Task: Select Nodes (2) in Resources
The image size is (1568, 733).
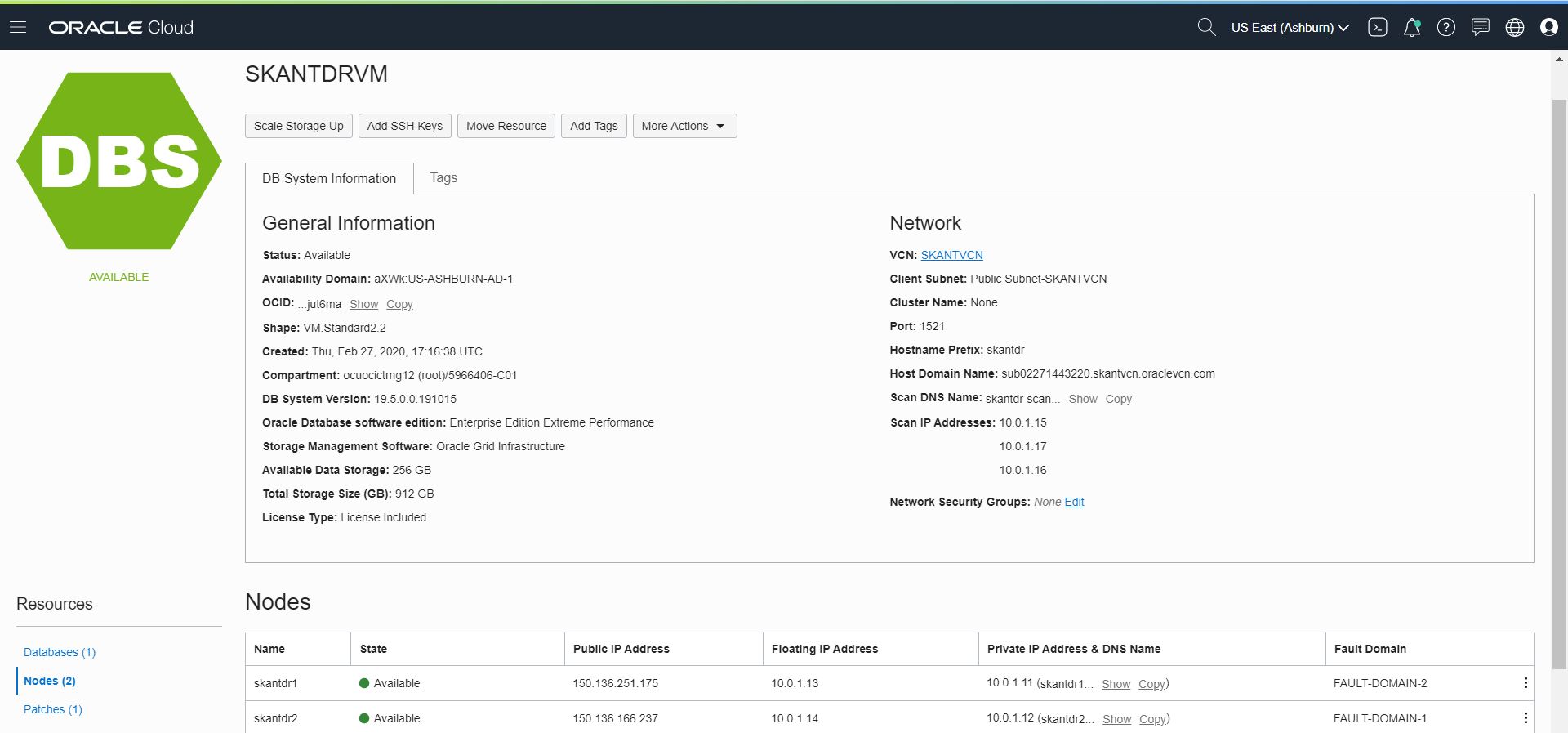Action: click(50, 681)
